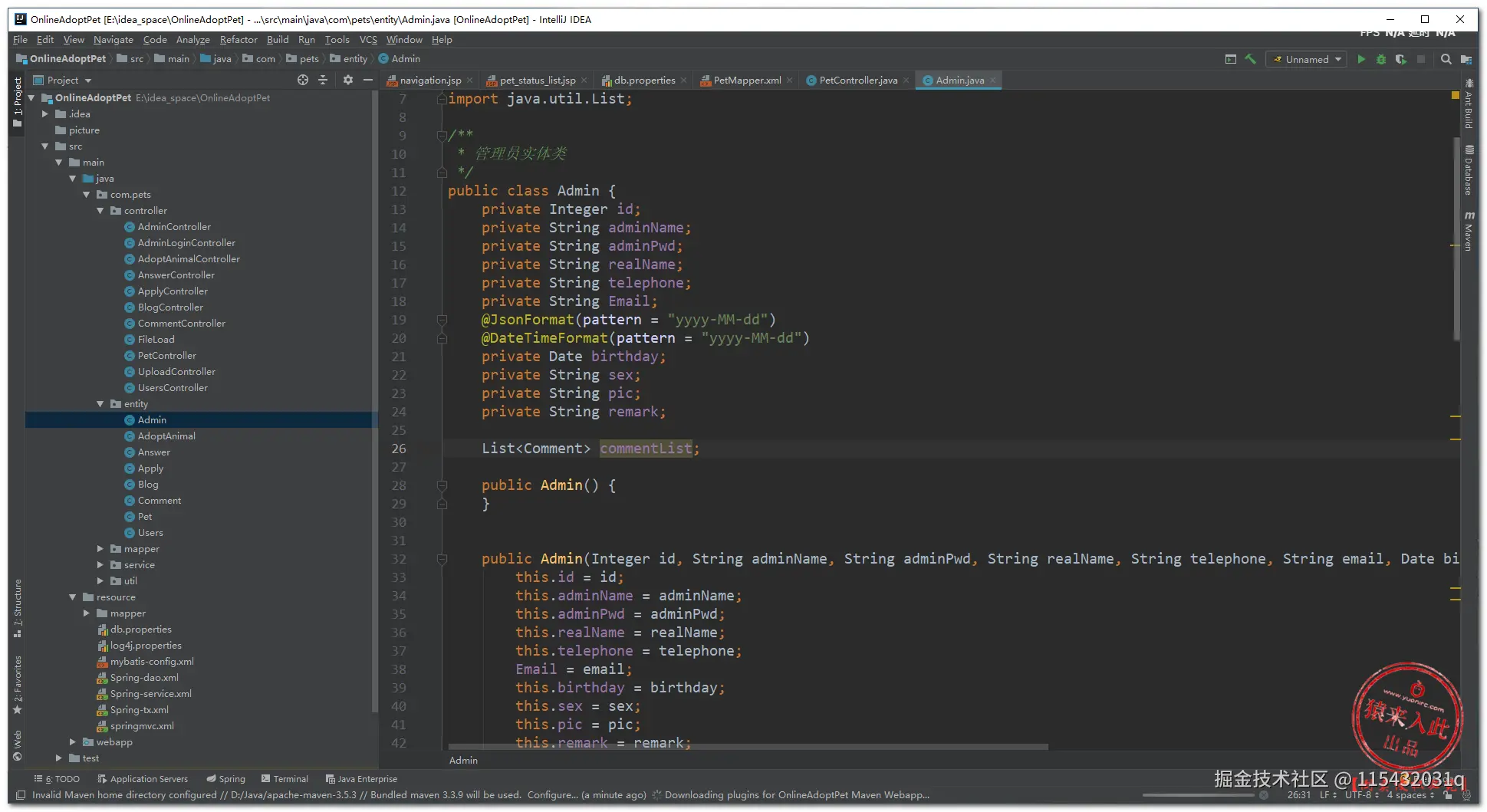
Task: Open Search Everywhere magnifier icon
Action: [1446, 59]
